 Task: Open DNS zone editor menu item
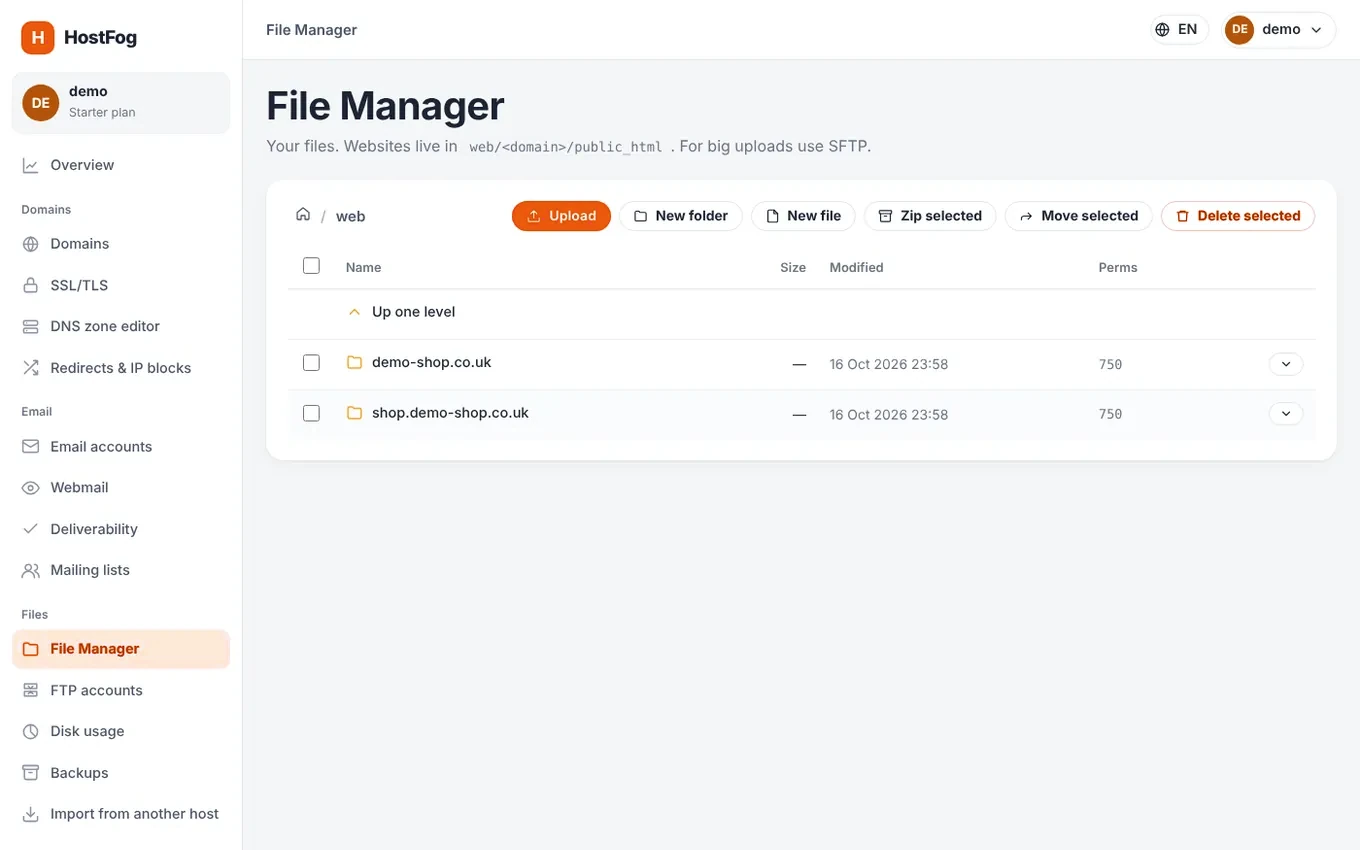121,326
